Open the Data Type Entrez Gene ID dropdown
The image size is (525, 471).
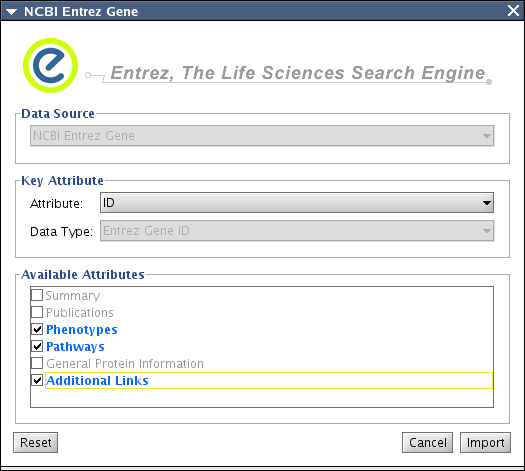297,231
